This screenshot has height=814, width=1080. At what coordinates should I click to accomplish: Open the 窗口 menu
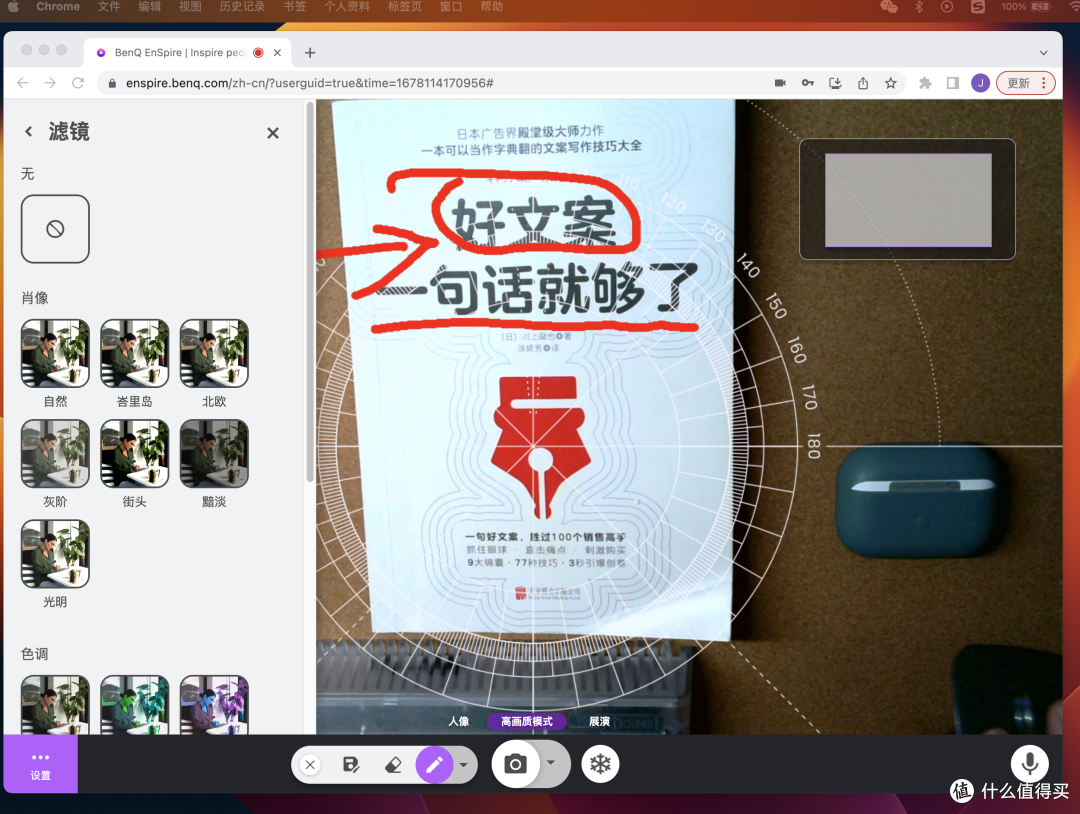451,6
